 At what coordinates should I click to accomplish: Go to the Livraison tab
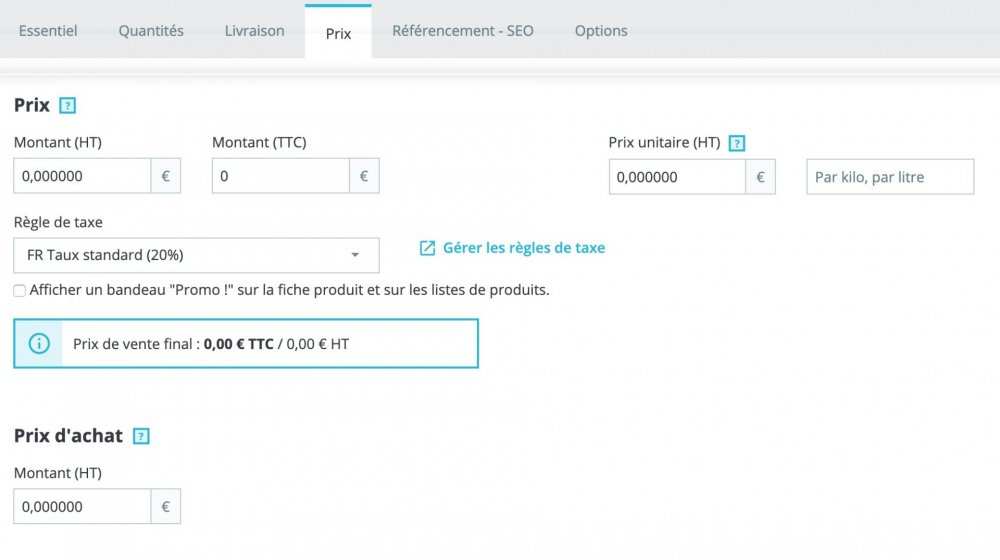point(254,31)
